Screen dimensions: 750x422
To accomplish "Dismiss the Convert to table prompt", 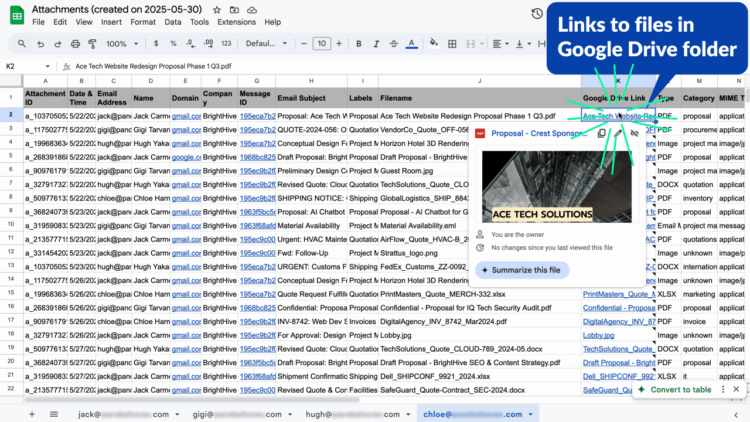I will click(x=736, y=389).
